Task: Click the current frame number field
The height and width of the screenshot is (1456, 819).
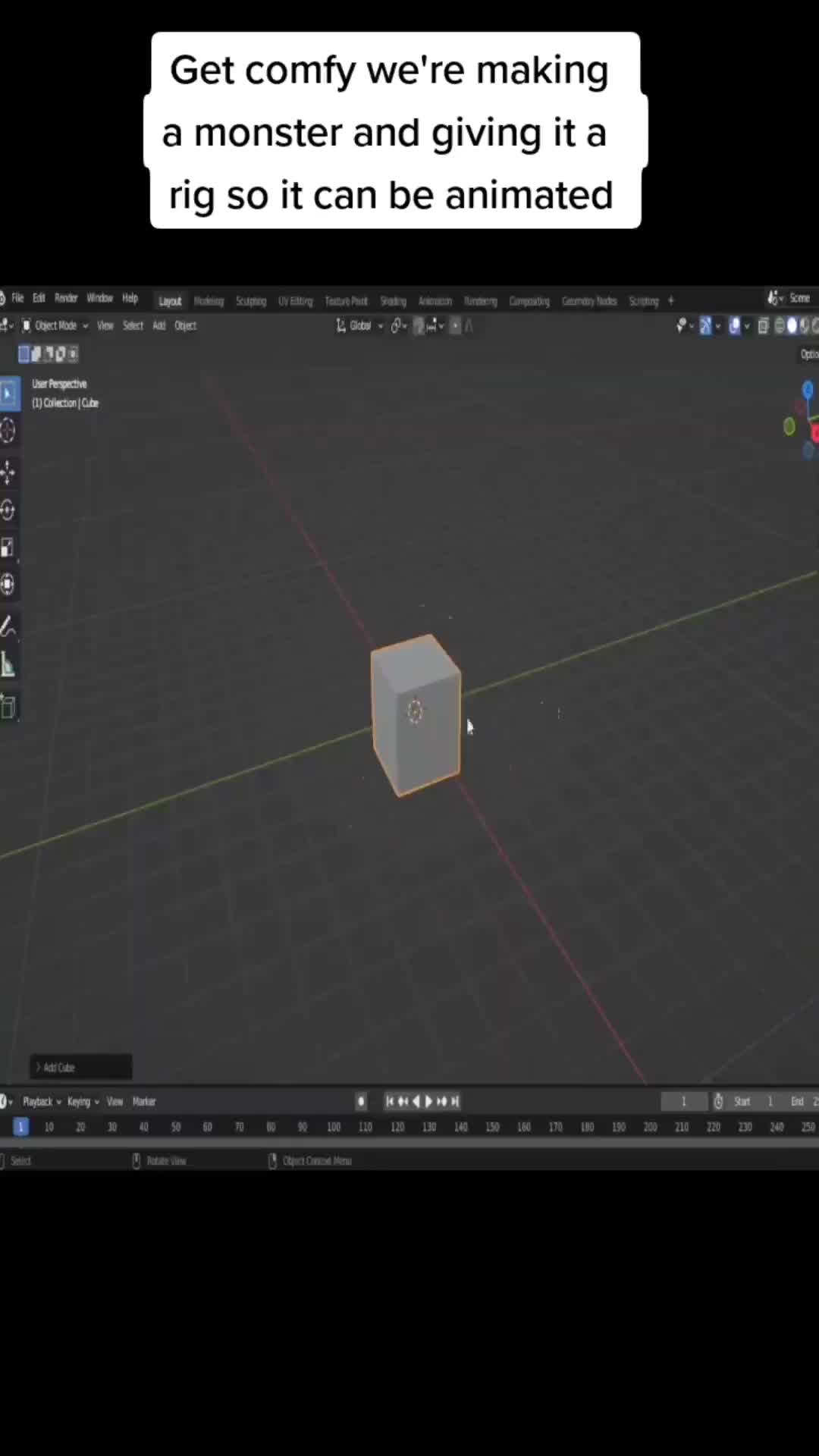Action: tap(683, 1101)
